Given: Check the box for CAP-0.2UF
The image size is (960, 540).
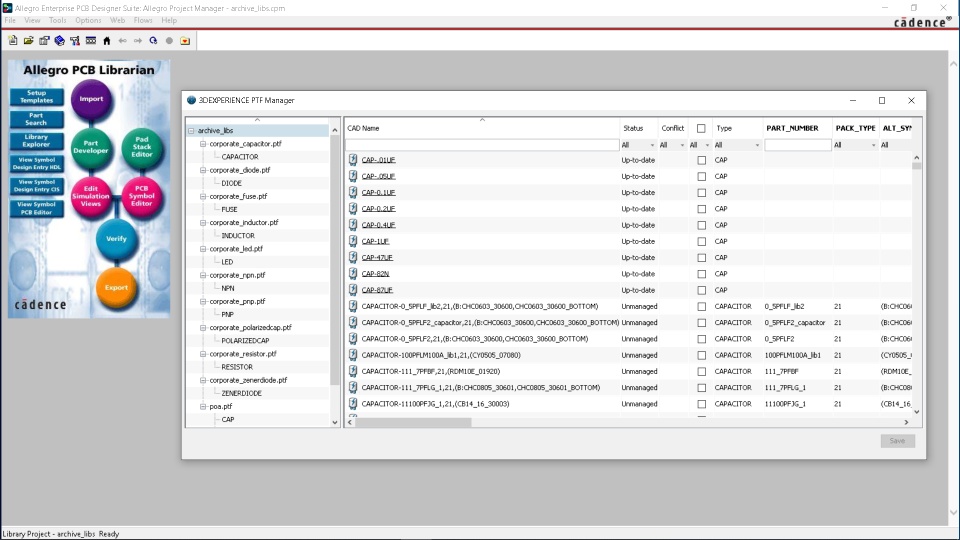Looking at the screenshot, I should pyautogui.click(x=702, y=209).
